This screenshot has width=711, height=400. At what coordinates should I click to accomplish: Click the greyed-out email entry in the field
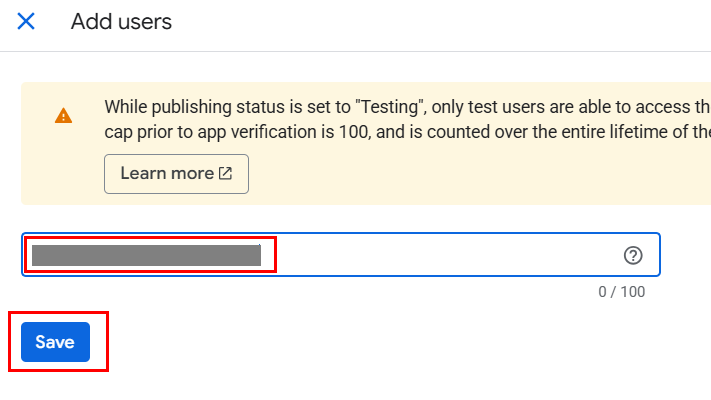(146, 255)
